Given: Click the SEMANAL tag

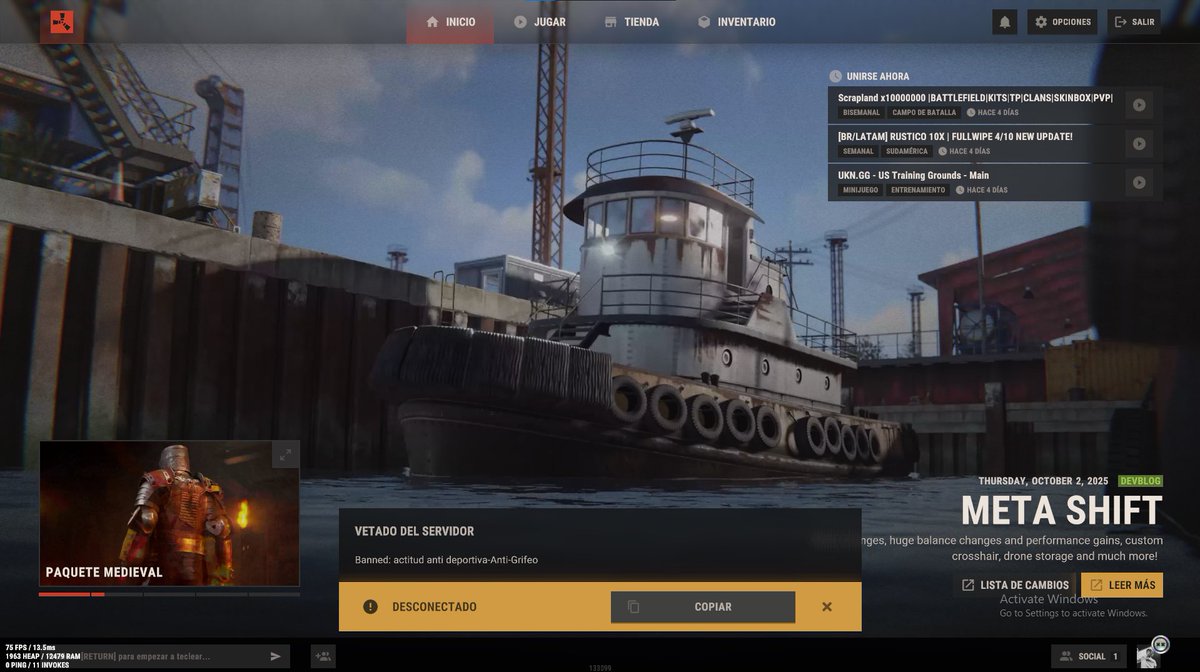Looking at the screenshot, I should [858, 152].
